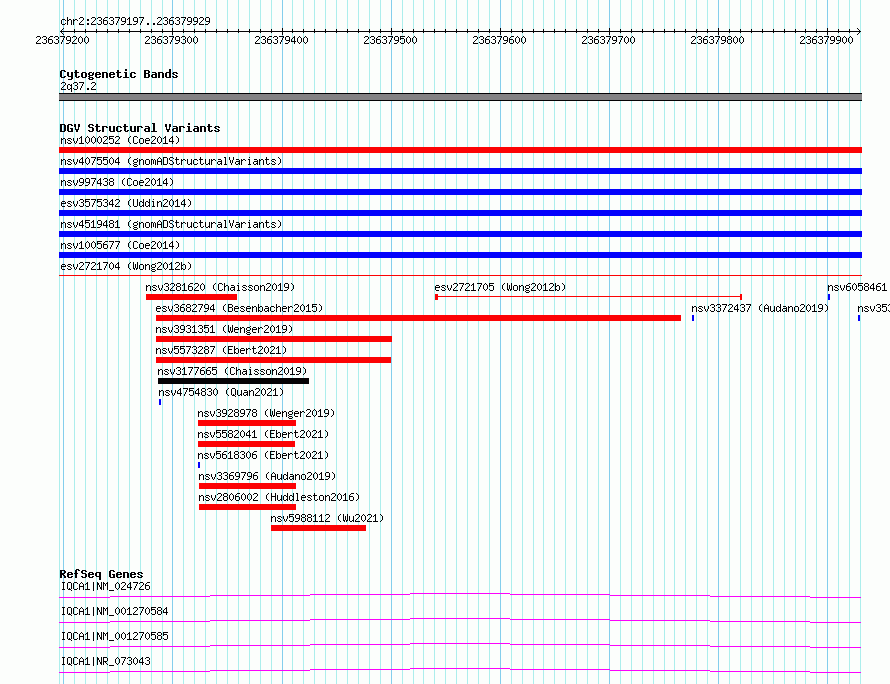The width and height of the screenshot is (890, 684).
Task: Click the nsv5573287 (Ebert2021) label
Action: coord(221,350)
